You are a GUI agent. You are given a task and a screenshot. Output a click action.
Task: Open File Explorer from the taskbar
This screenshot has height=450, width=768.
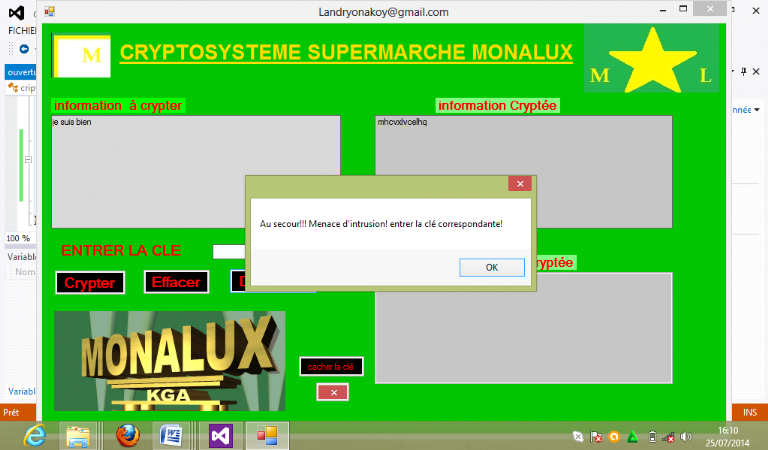click(x=78, y=435)
